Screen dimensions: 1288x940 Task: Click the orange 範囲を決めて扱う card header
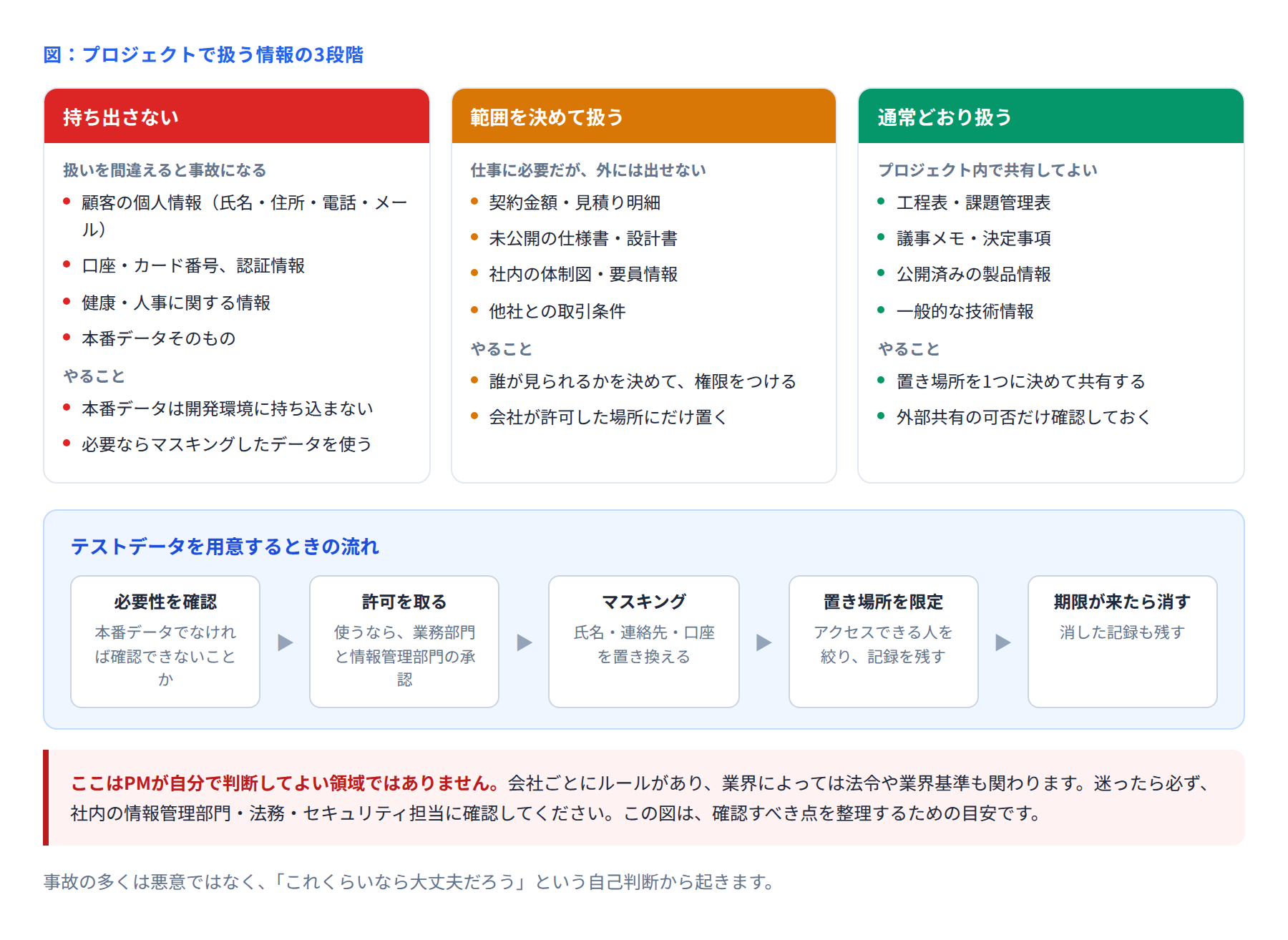[x=644, y=116]
